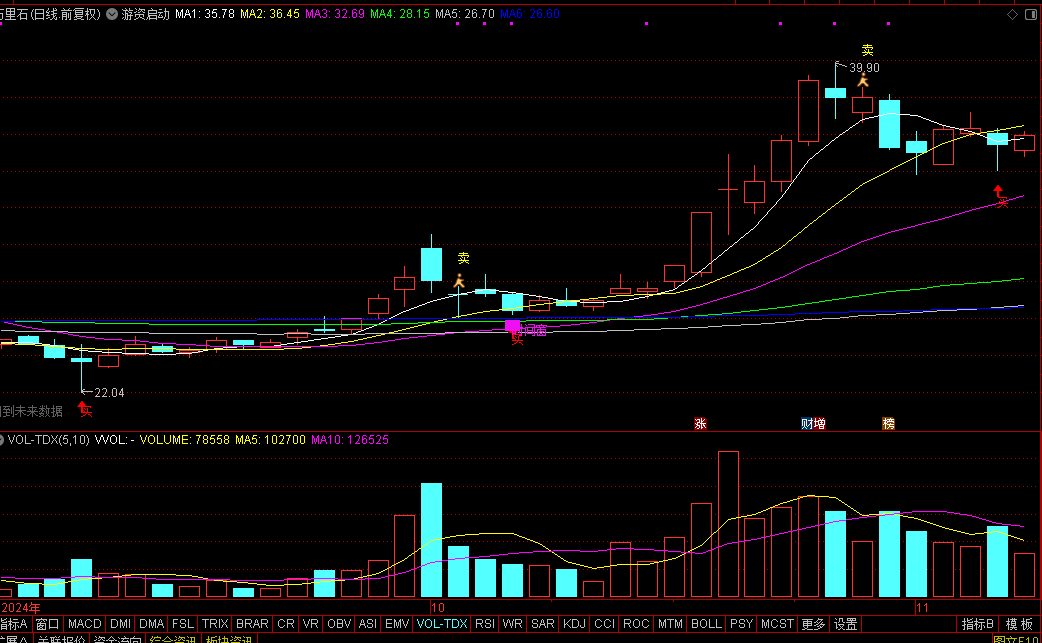Viewport: 1042px width, 643px height.
Task: Select the ASI indicator tab
Action: point(367,624)
